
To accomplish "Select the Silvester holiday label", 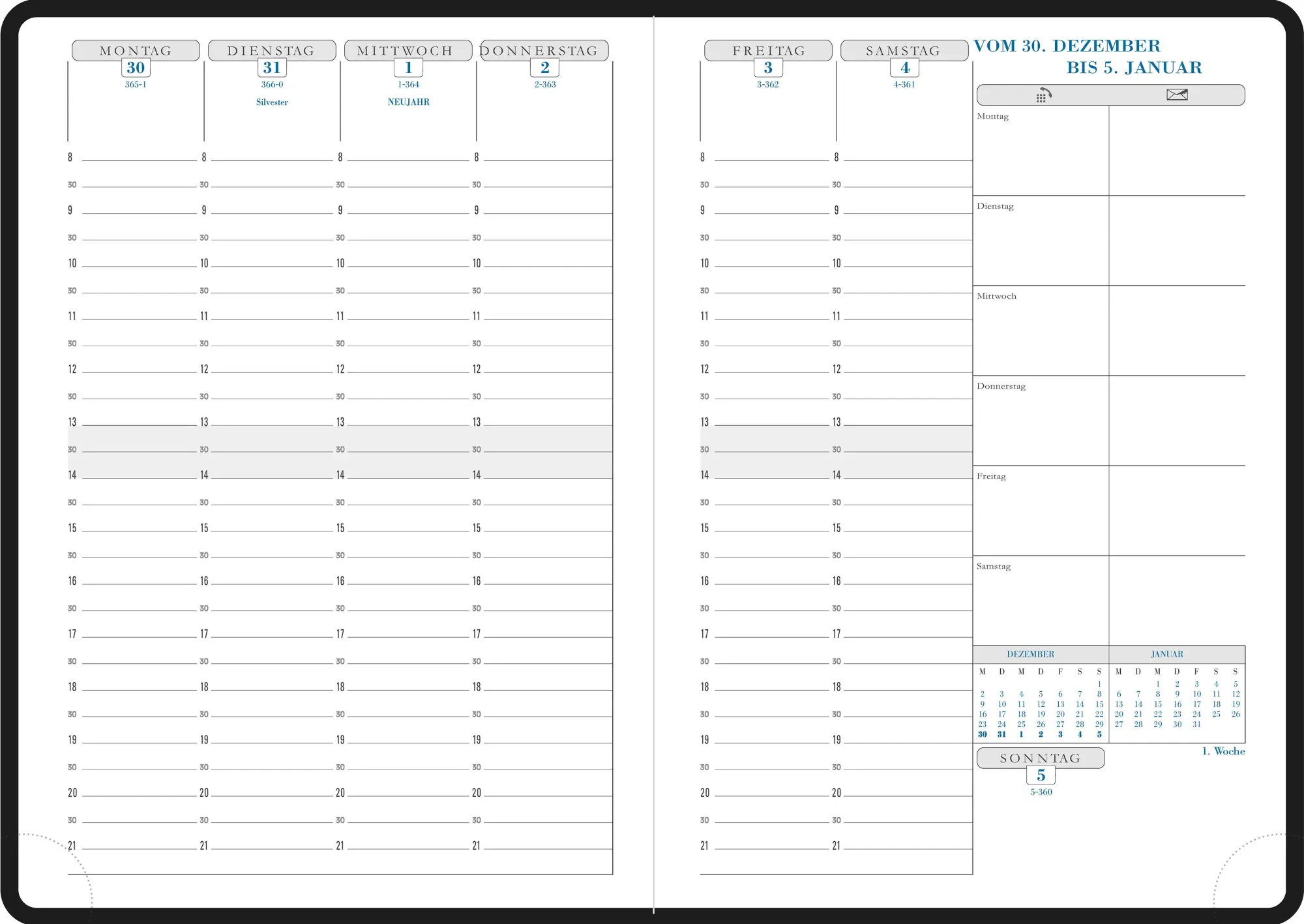I will (271, 102).
